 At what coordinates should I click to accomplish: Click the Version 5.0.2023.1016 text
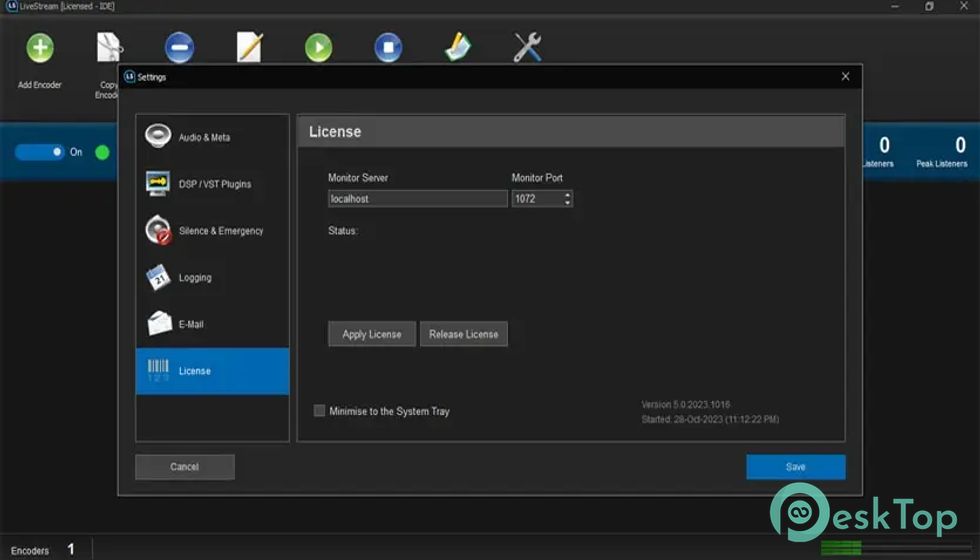tap(686, 404)
